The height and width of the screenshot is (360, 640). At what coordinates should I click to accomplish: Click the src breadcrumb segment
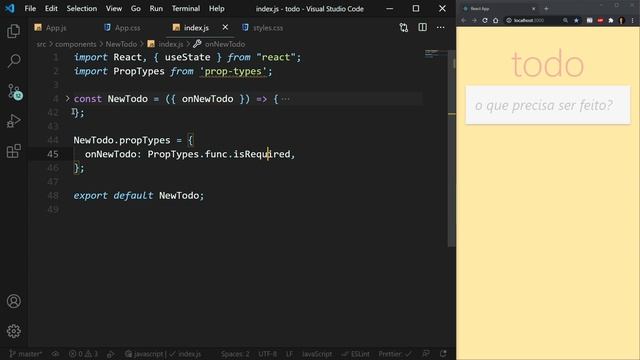[41, 44]
